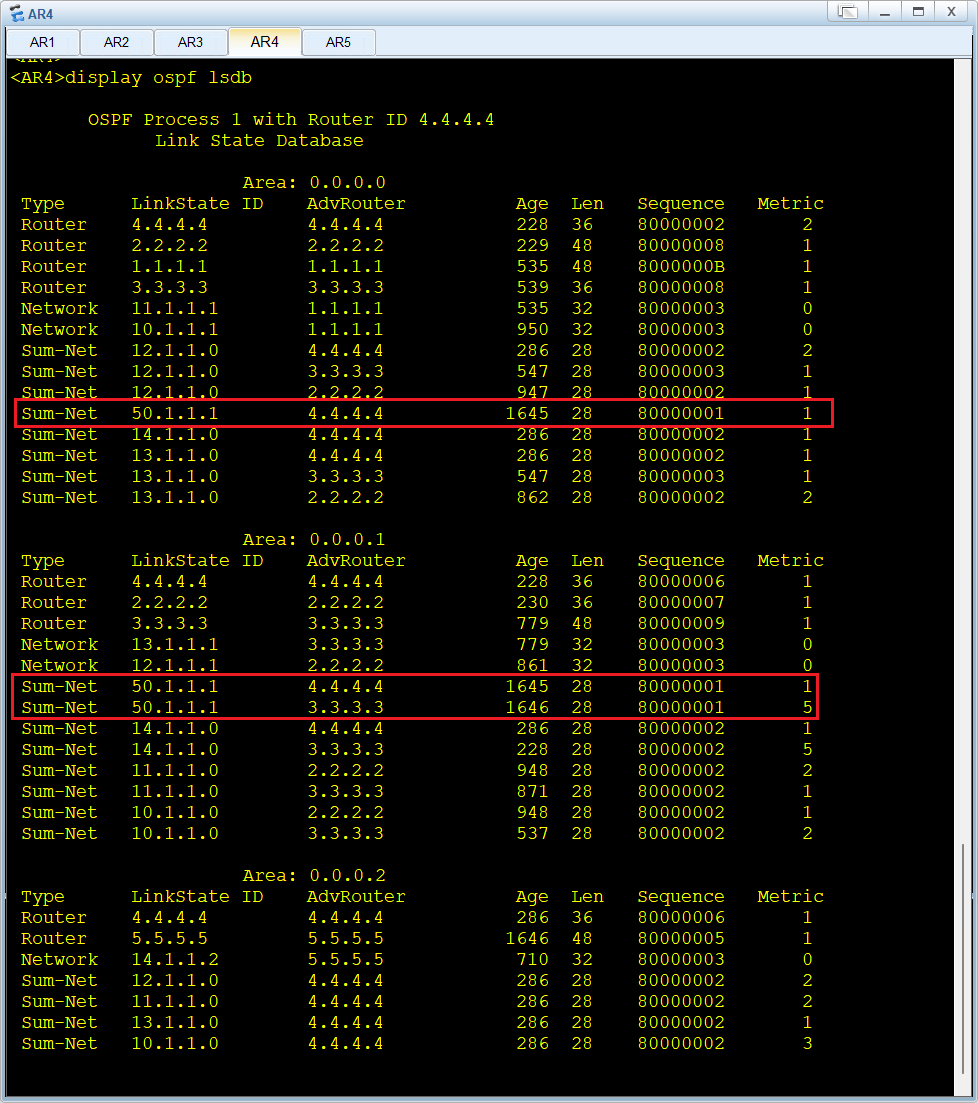
Task: Click the terminal vertical scrollbar thumb
Action: pyautogui.click(x=963, y=958)
